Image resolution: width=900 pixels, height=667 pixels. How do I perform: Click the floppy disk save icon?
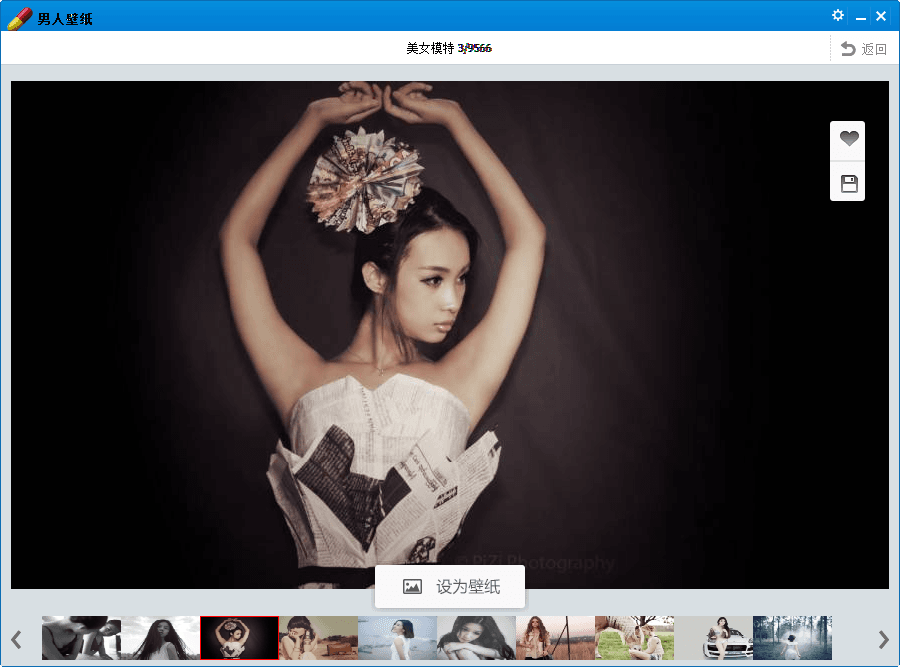[x=848, y=183]
